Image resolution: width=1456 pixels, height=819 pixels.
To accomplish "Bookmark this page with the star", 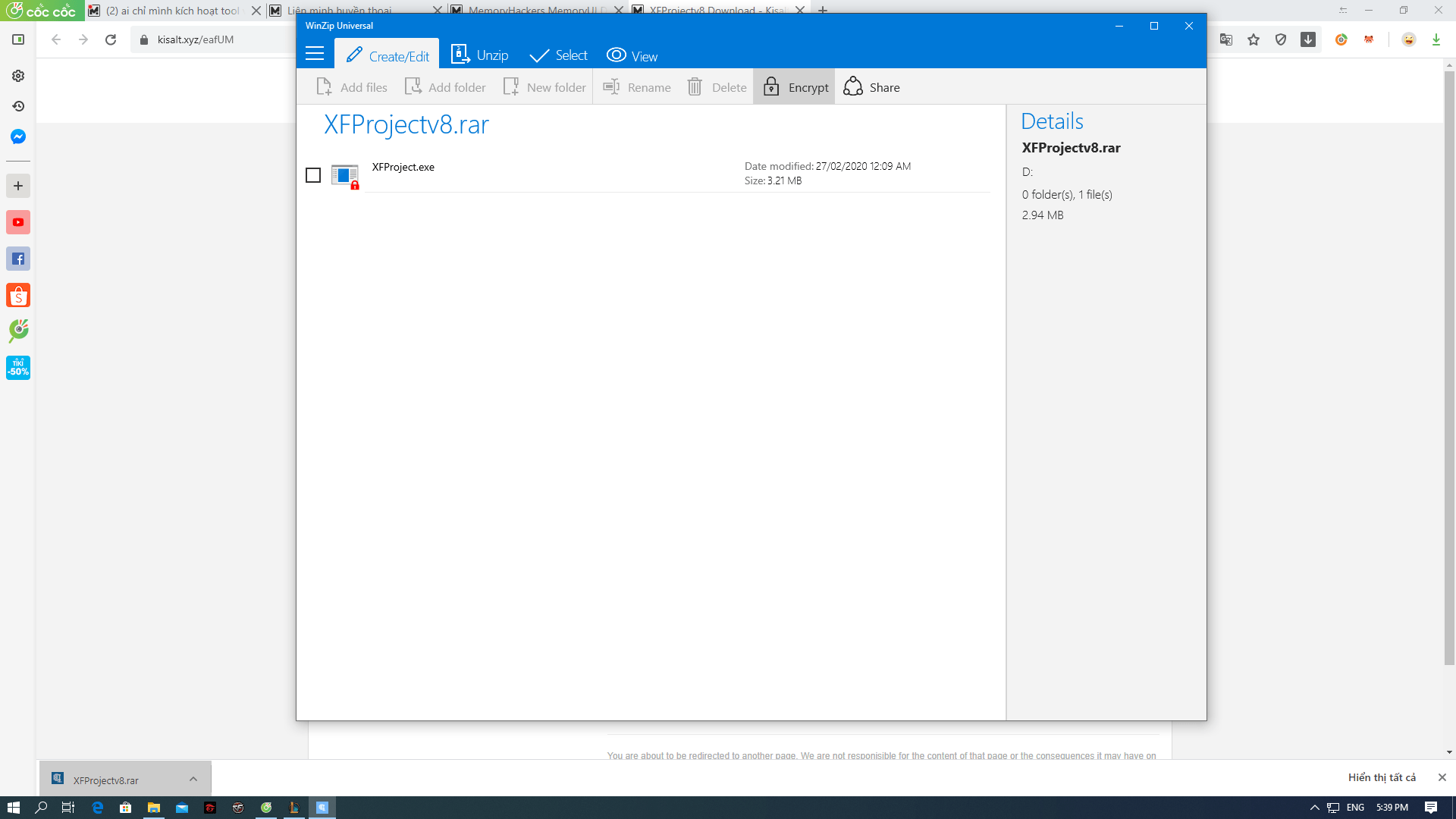I will click(x=1254, y=39).
